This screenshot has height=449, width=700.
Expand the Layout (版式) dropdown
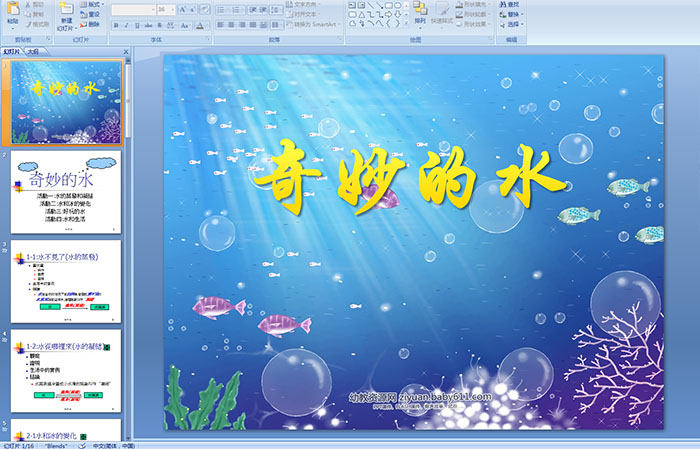pos(92,4)
